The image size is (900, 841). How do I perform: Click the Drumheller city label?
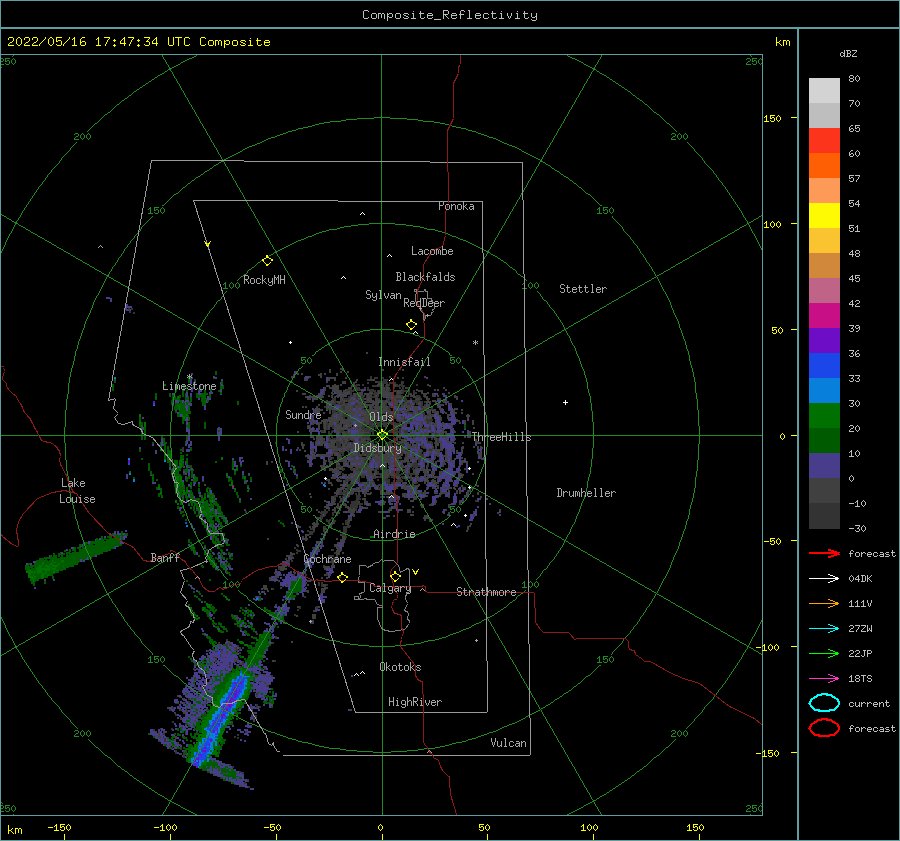tap(586, 493)
